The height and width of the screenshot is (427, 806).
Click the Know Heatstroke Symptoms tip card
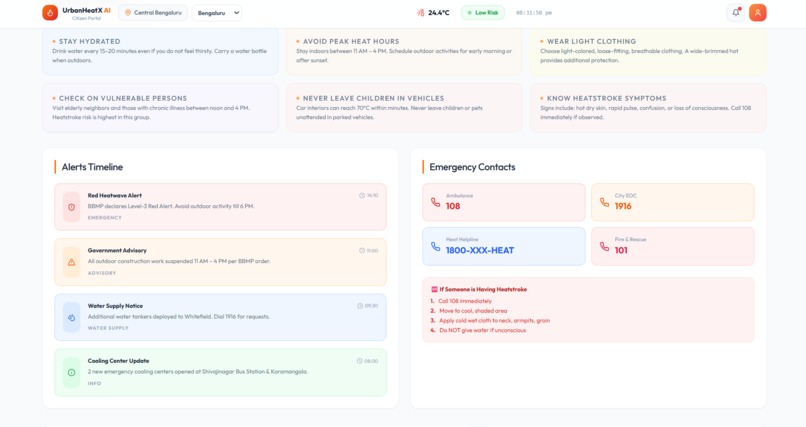pos(648,108)
